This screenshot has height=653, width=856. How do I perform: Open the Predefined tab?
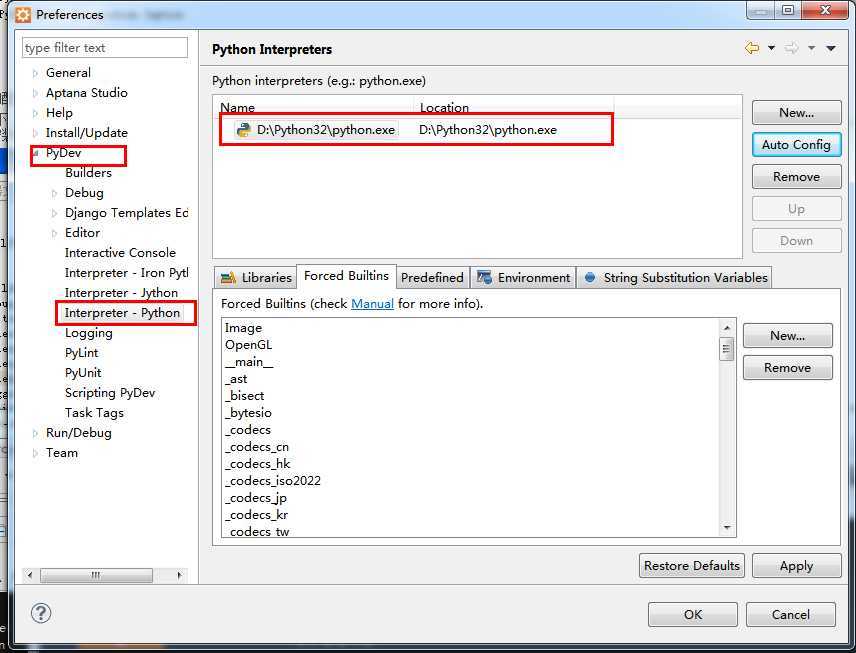coord(432,277)
